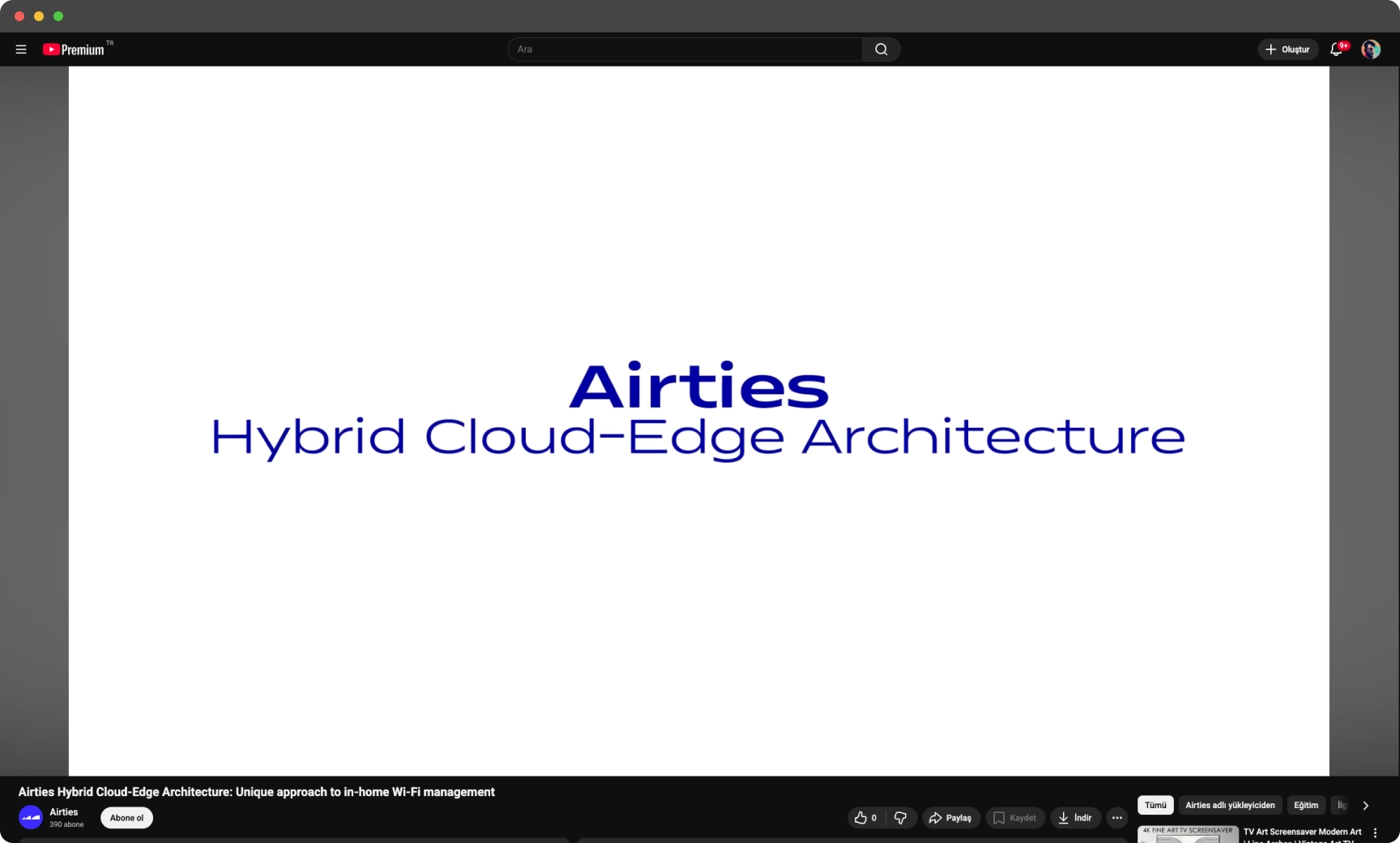Click the Ara search input field

pyautogui.click(x=685, y=49)
